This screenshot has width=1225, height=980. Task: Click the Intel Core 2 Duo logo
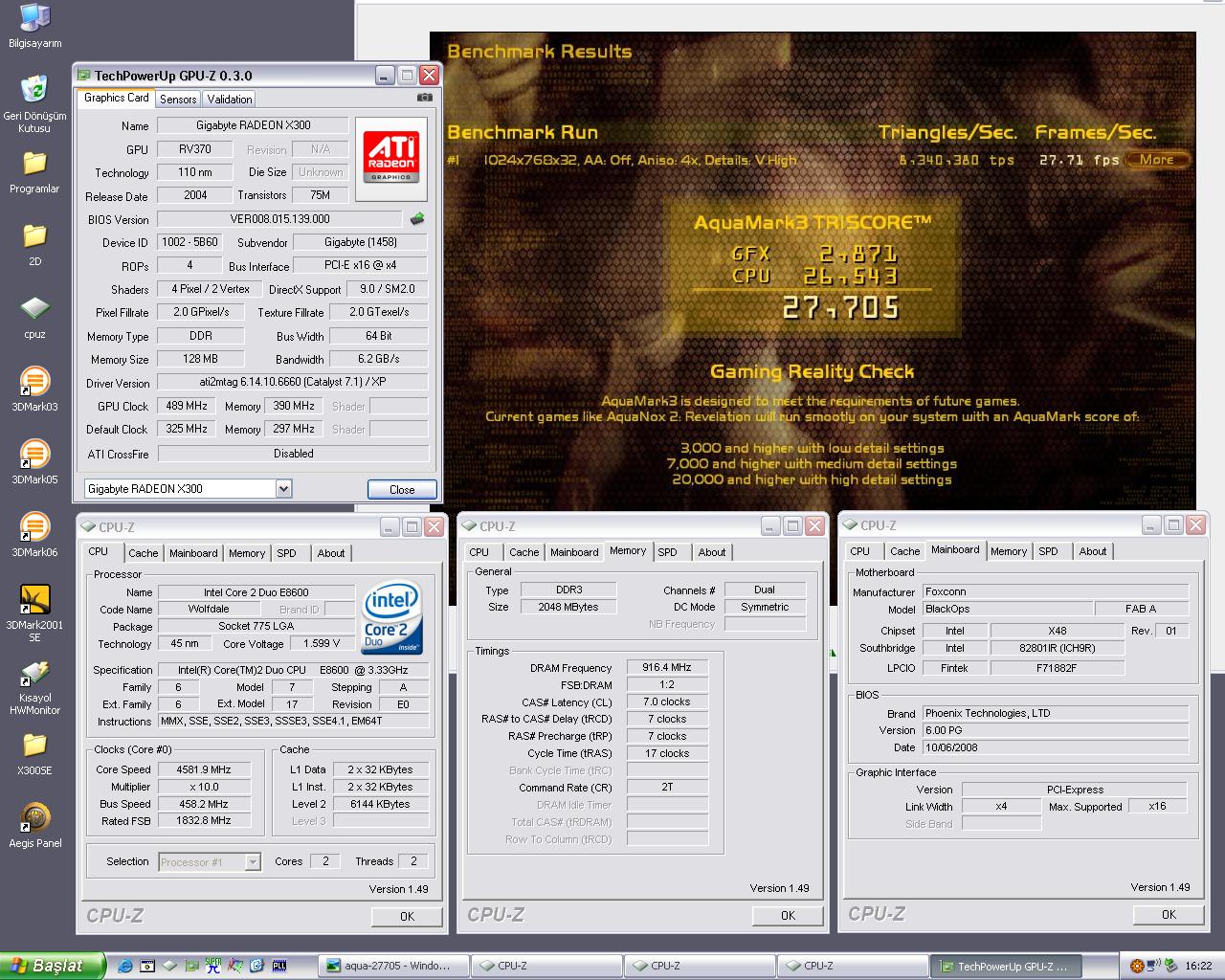tap(392, 619)
